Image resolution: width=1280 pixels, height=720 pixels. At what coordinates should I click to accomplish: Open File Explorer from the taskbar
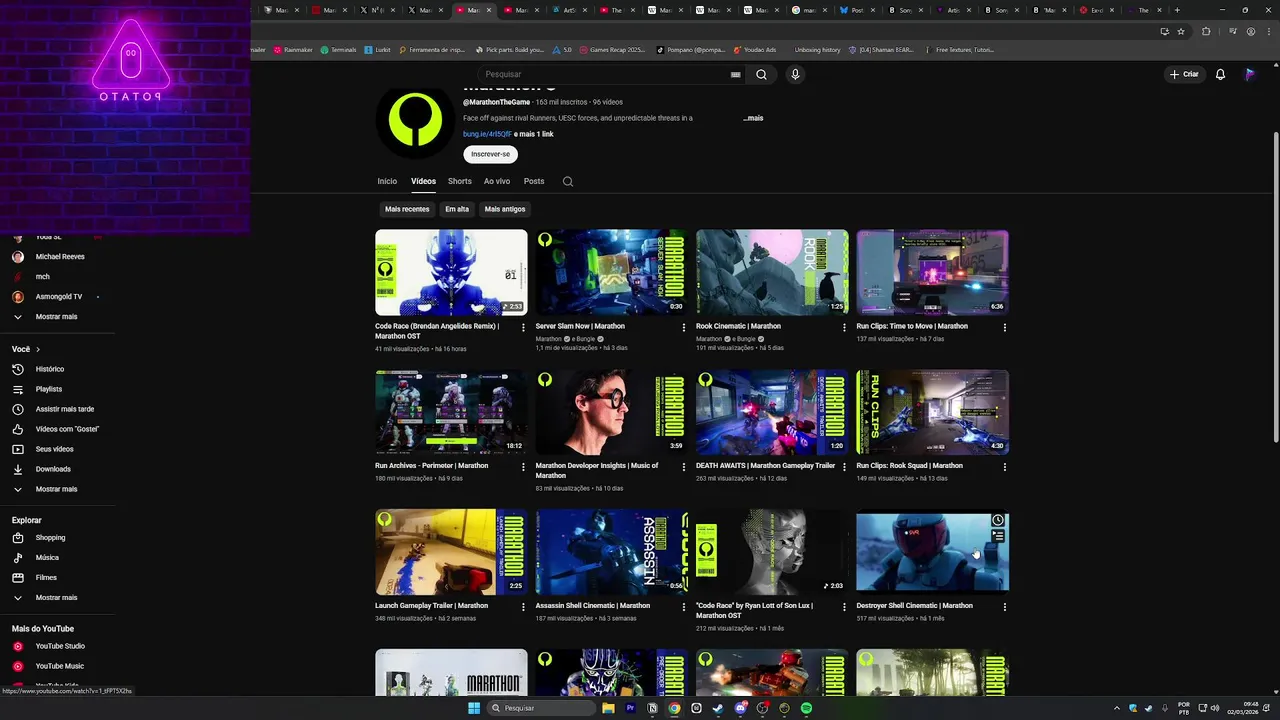point(608,708)
